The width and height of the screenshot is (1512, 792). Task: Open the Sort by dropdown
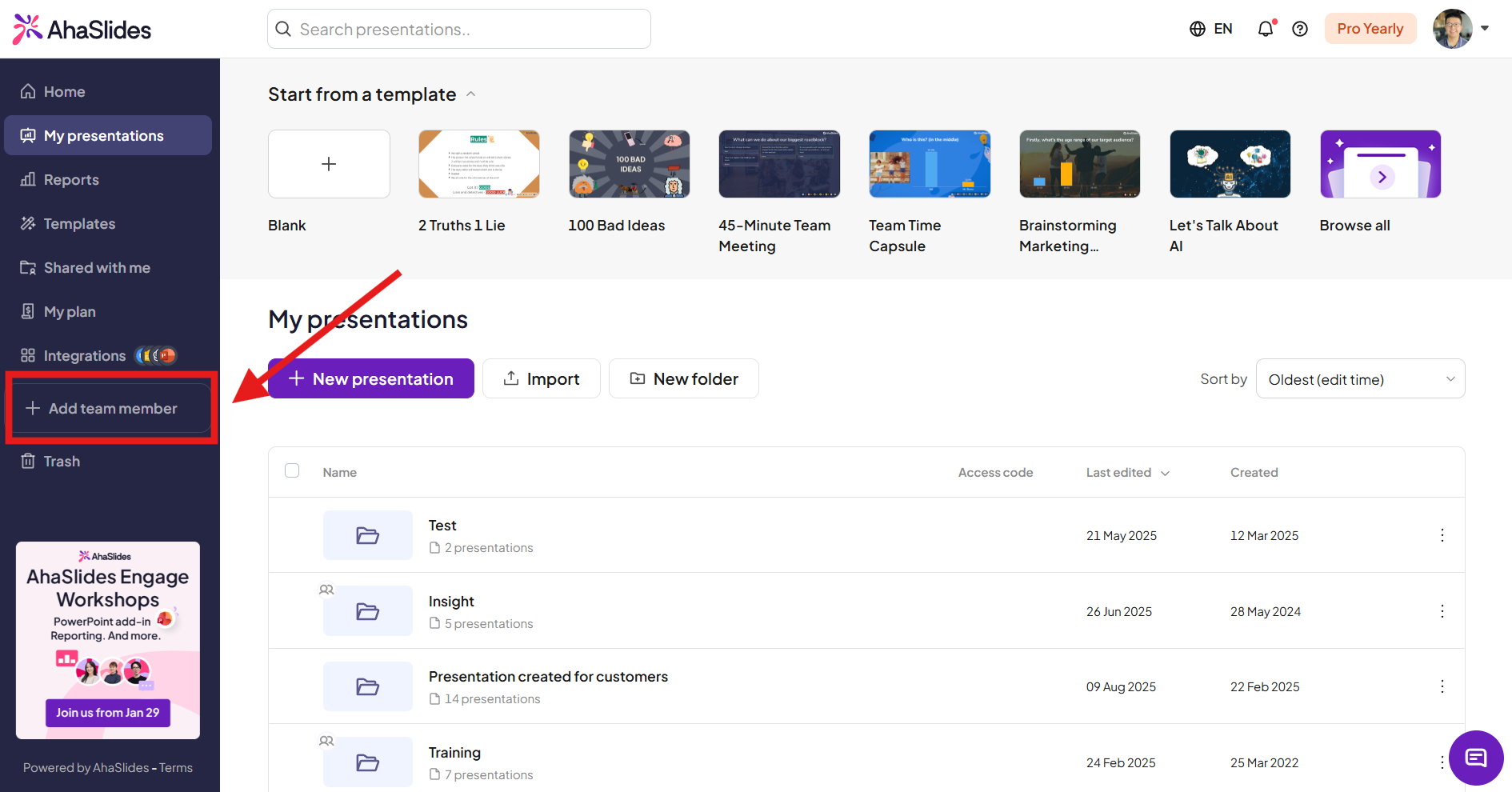click(x=1360, y=379)
